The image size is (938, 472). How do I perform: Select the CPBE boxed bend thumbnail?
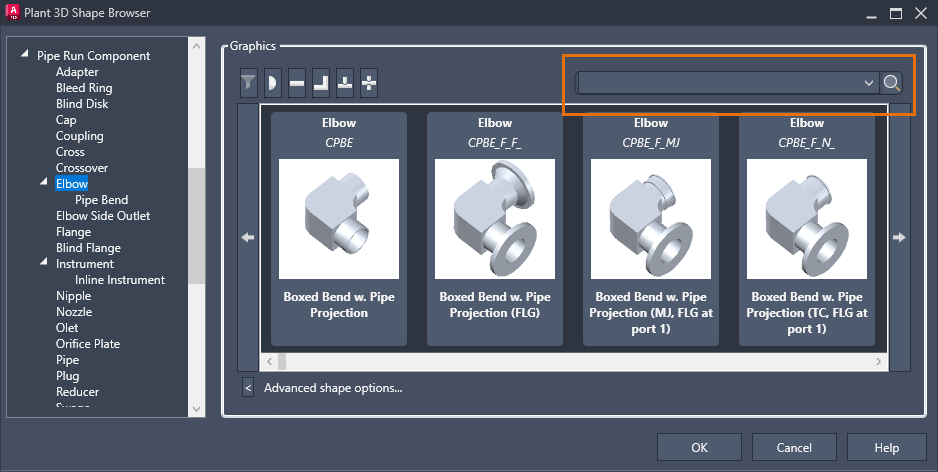tap(339, 219)
